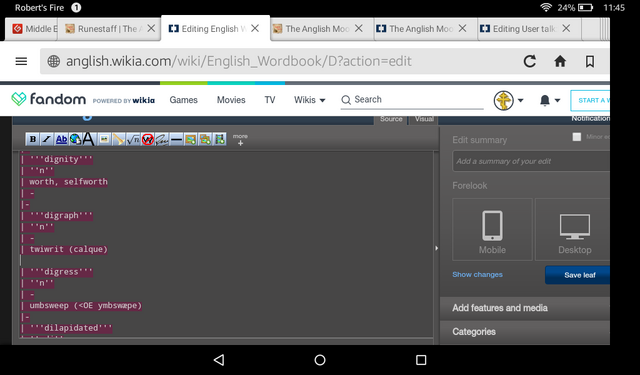
Task: Insert internal link with Ab icon
Action: tap(61, 139)
